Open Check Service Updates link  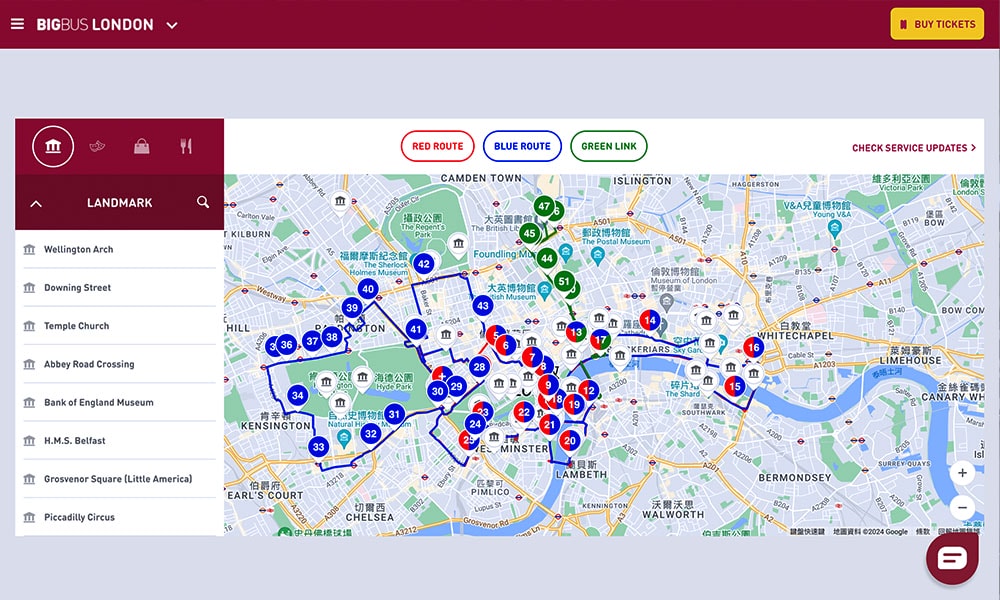(914, 148)
